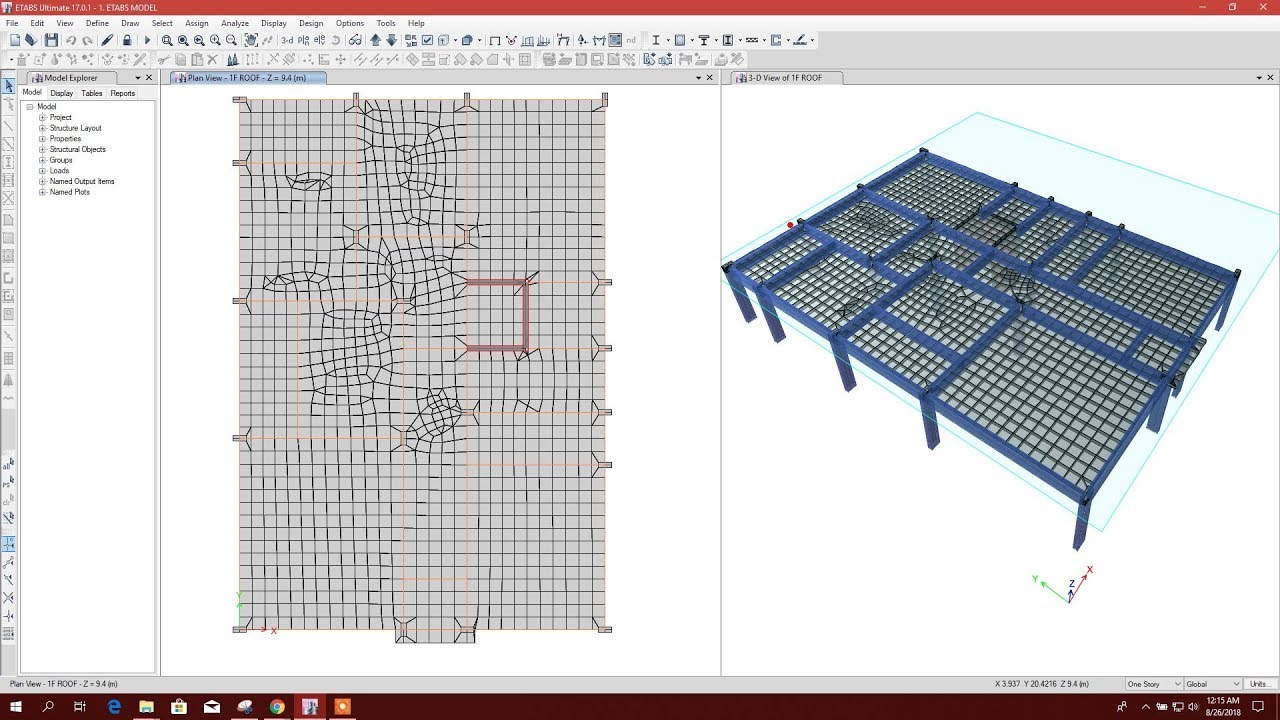Open the Analyze menu
1280x720 pixels.
pyautogui.click(x=235, y=23)
